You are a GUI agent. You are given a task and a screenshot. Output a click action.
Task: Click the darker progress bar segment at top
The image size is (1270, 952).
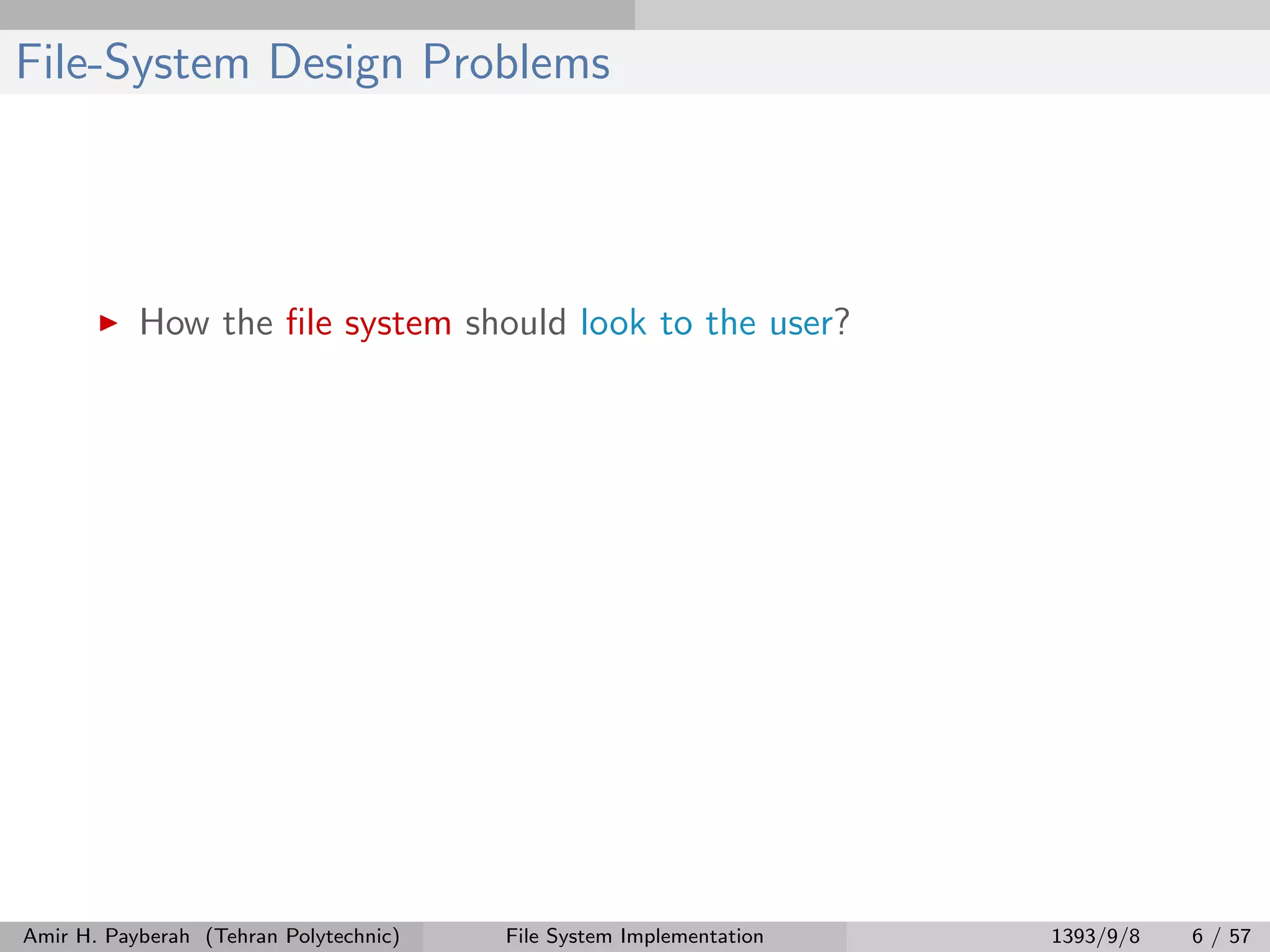click(317, 15)
